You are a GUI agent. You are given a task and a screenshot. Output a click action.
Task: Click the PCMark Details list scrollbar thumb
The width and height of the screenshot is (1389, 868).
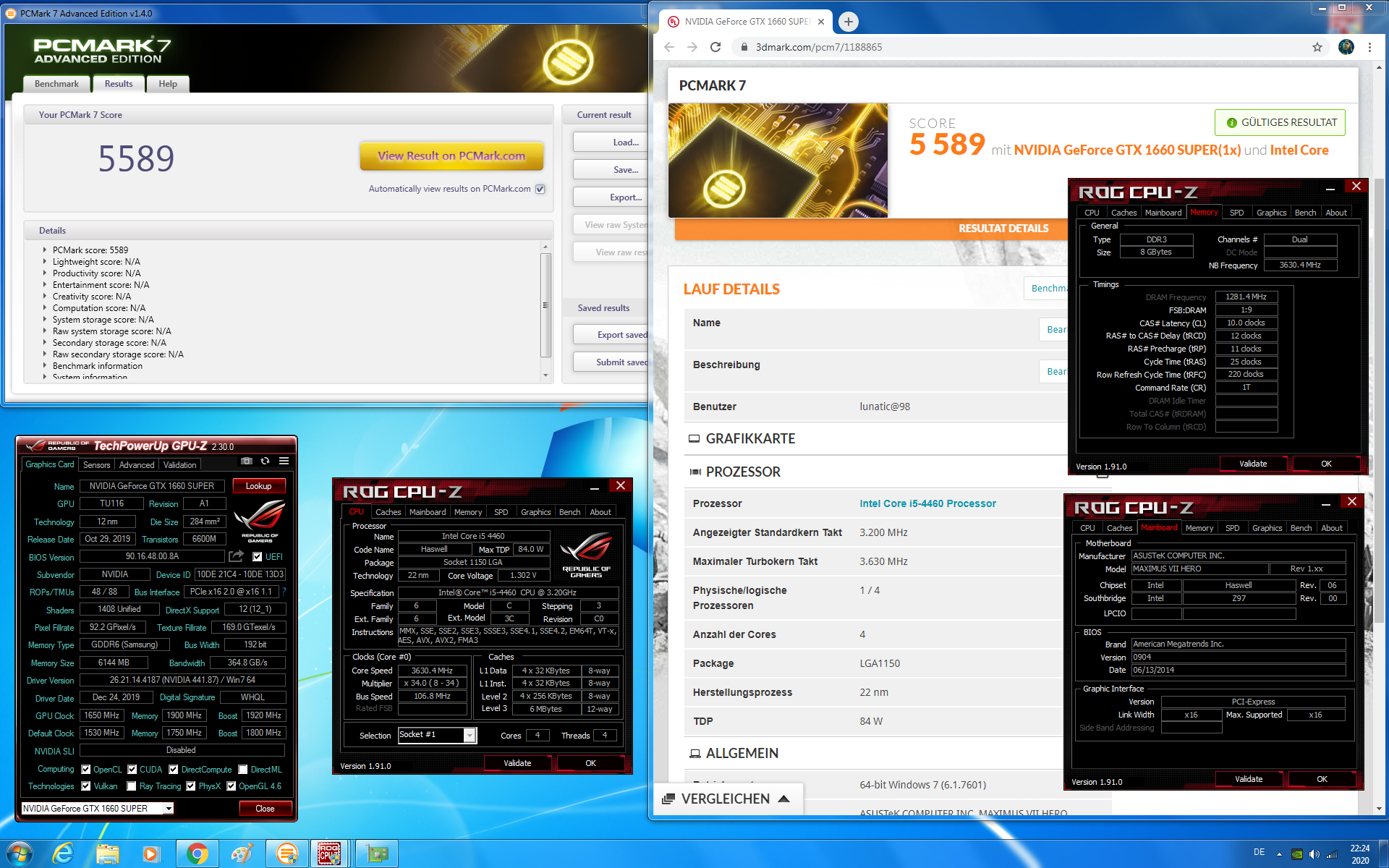coord(545,305)
